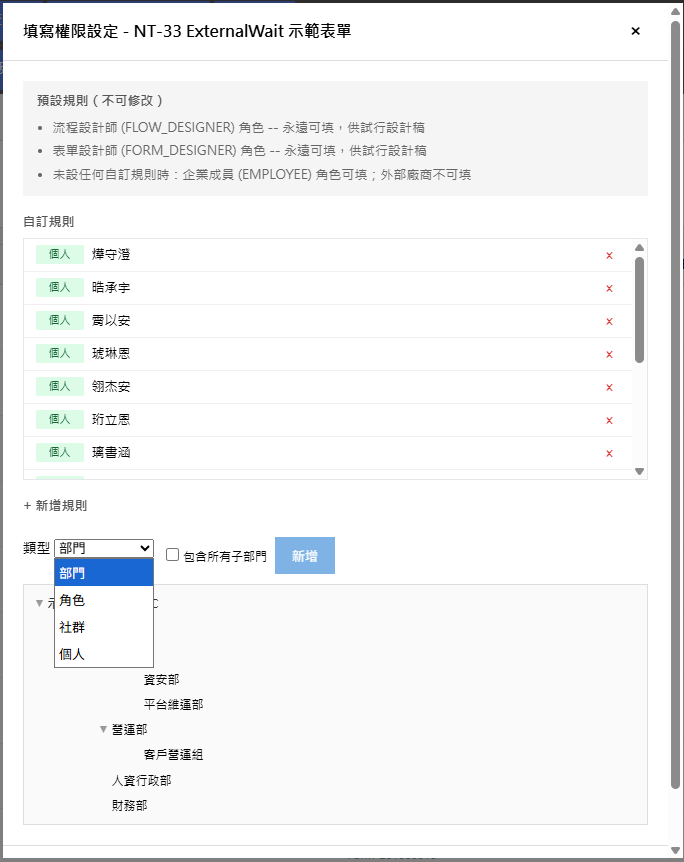Click the 企業成員 (EMPLOYEE) default rule line
The image size is (684, 862).
click(x=262, y=175)
